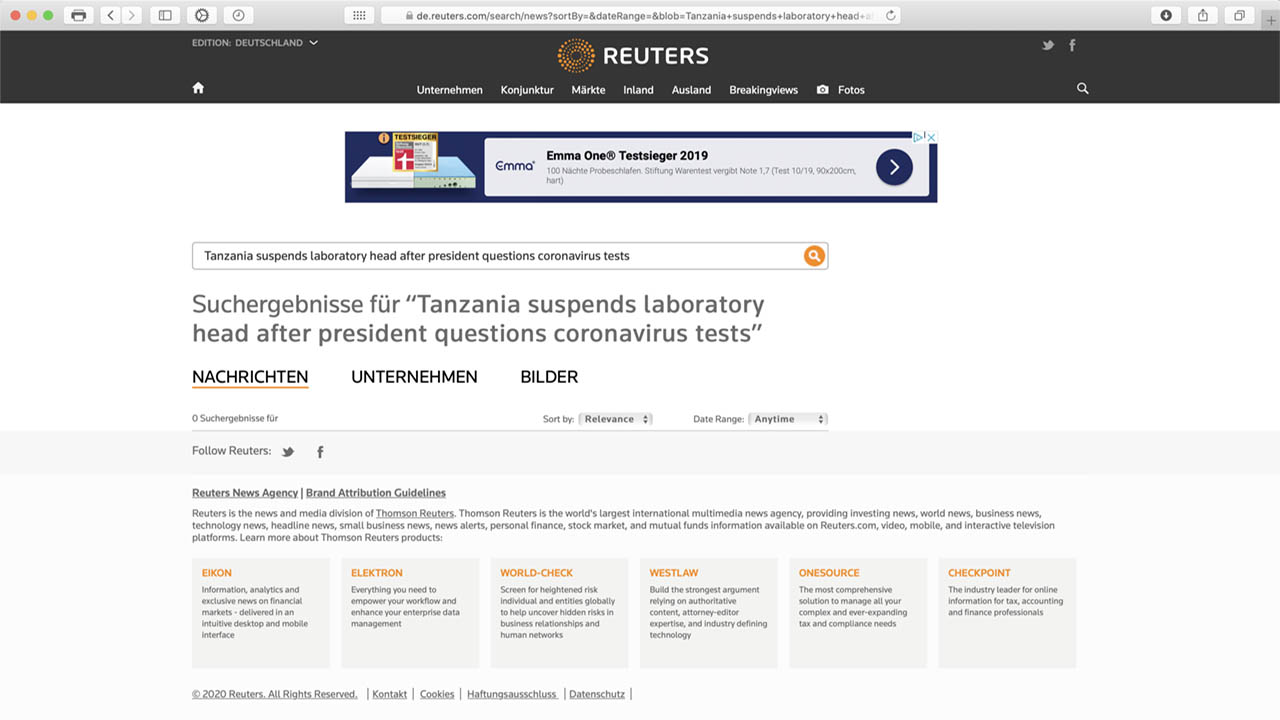The width and height of the screenshot is (1280, 720).
Task: Open the Datenschutz footer link
Action: pos(597,694)
